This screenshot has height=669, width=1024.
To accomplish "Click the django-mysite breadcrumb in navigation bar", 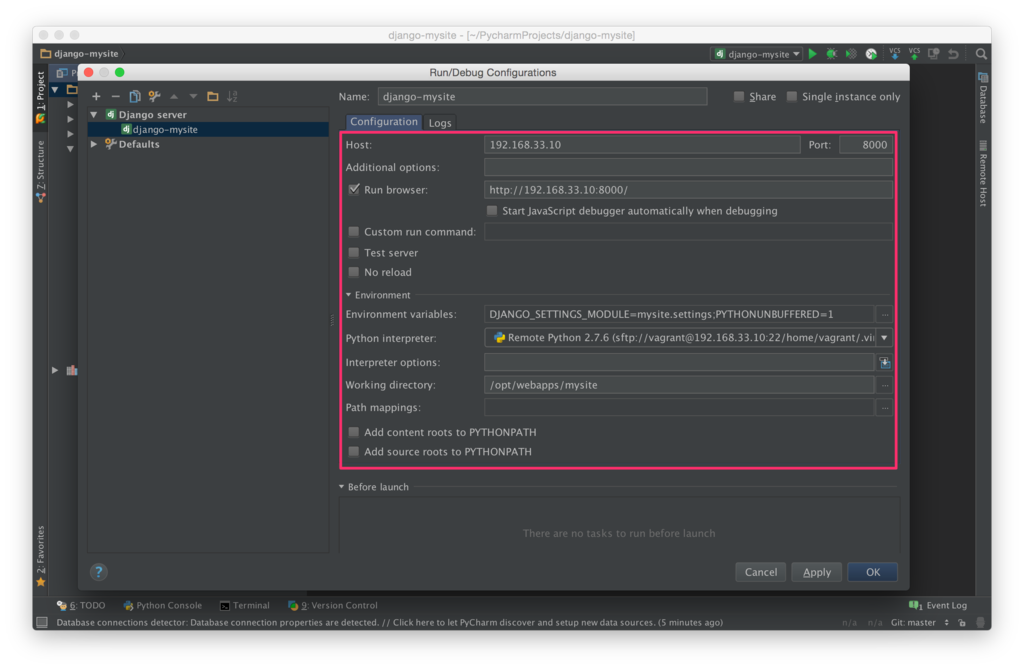I will [x=80, y=54].
